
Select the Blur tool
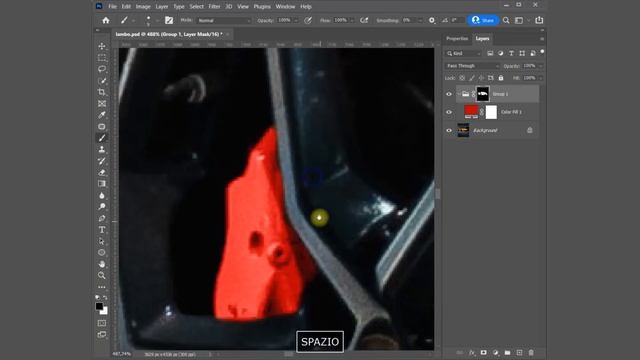coord(102,196)
